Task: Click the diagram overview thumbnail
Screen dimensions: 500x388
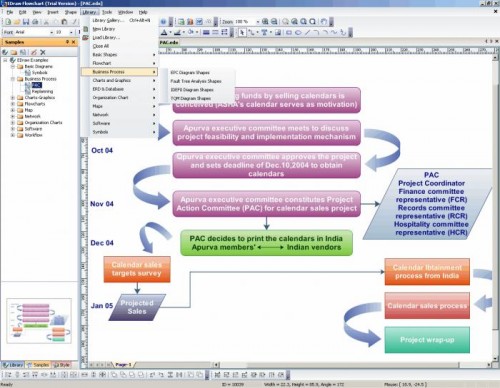Action: (39, 321)
